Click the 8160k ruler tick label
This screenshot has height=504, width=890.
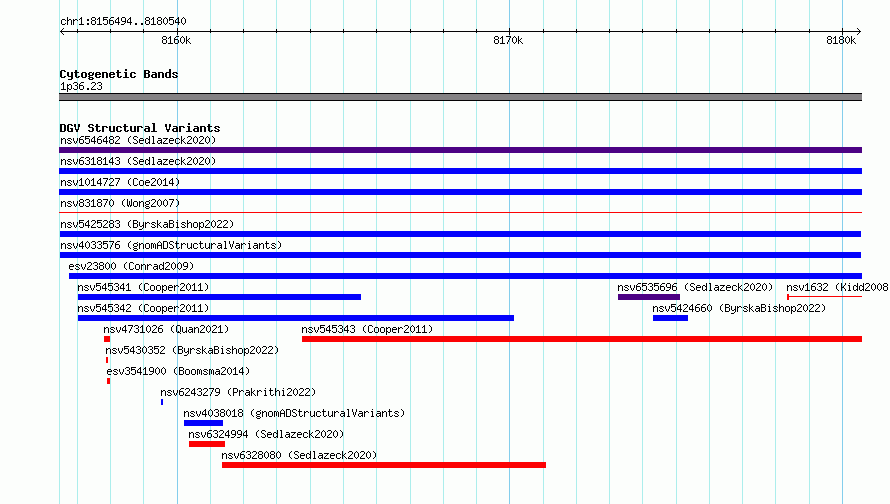[x=176, y=40]
